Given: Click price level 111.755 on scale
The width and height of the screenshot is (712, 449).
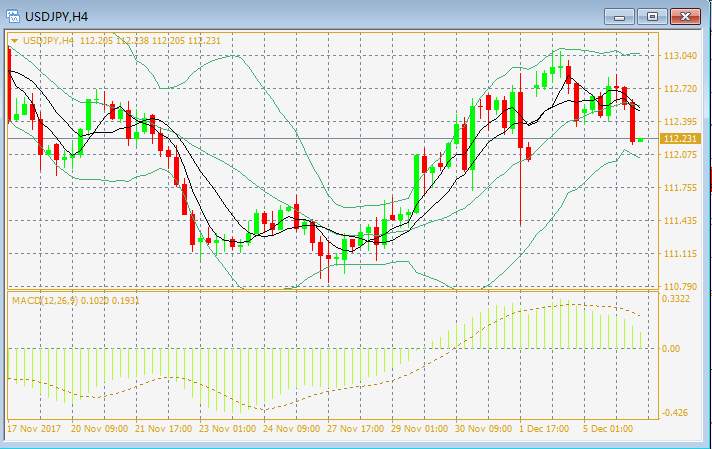Looking at the screenshot, I should pos(680,188).
